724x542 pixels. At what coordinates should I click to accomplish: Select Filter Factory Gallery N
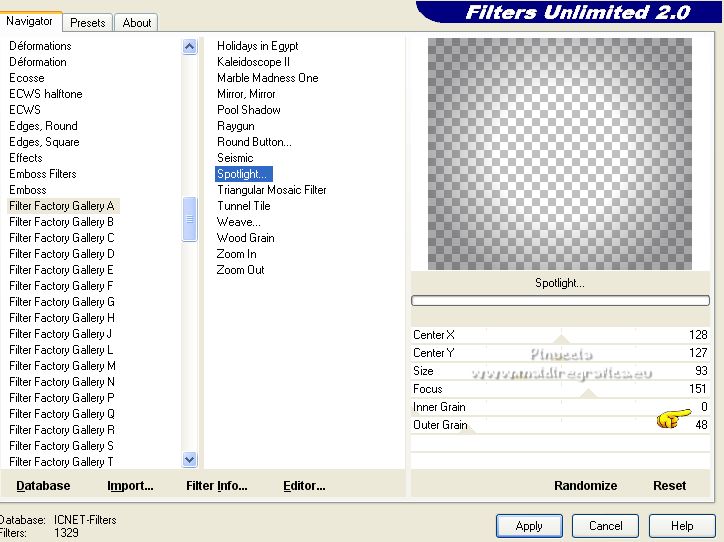61,382
